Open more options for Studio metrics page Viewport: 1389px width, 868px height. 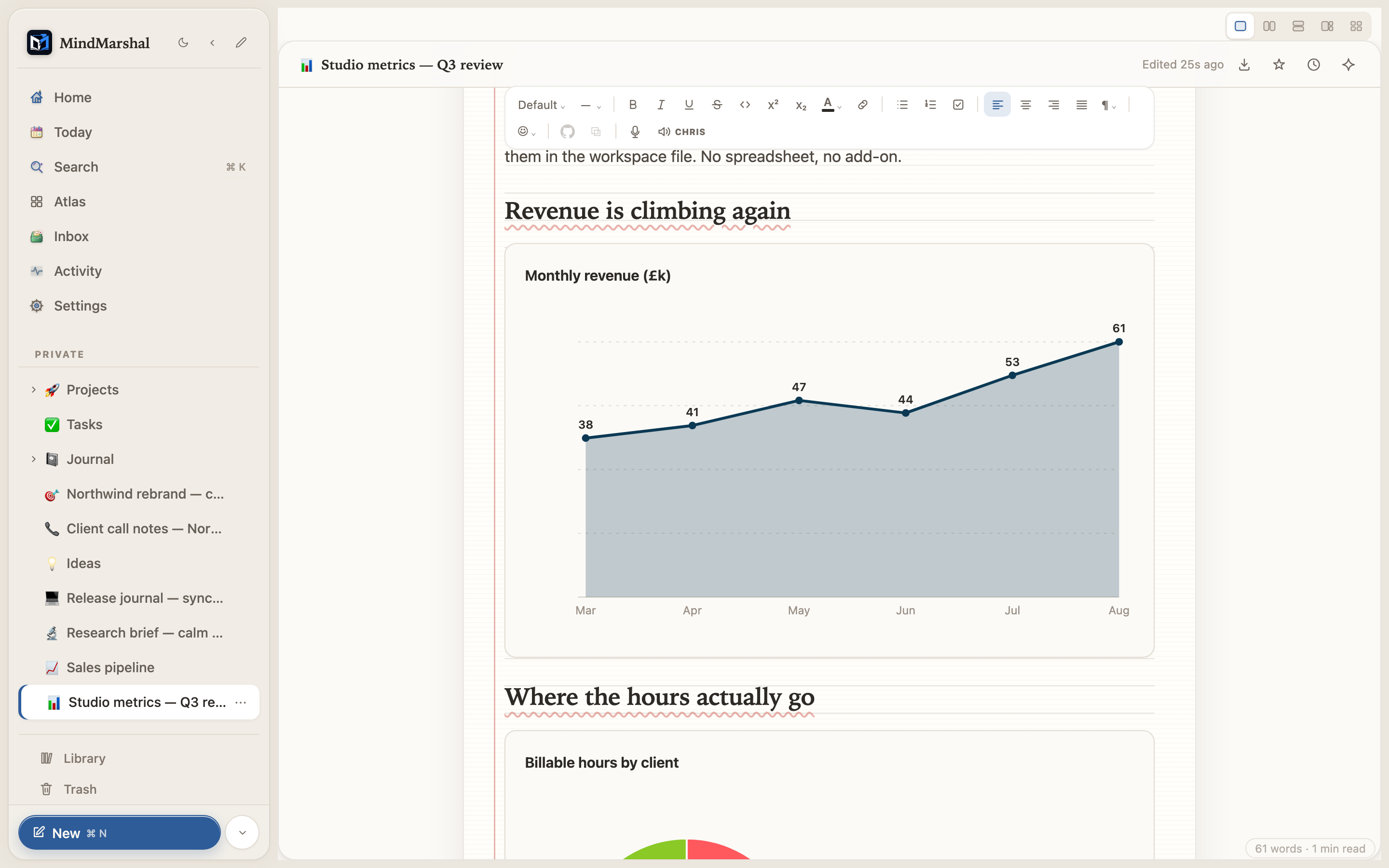click(241, 703)
